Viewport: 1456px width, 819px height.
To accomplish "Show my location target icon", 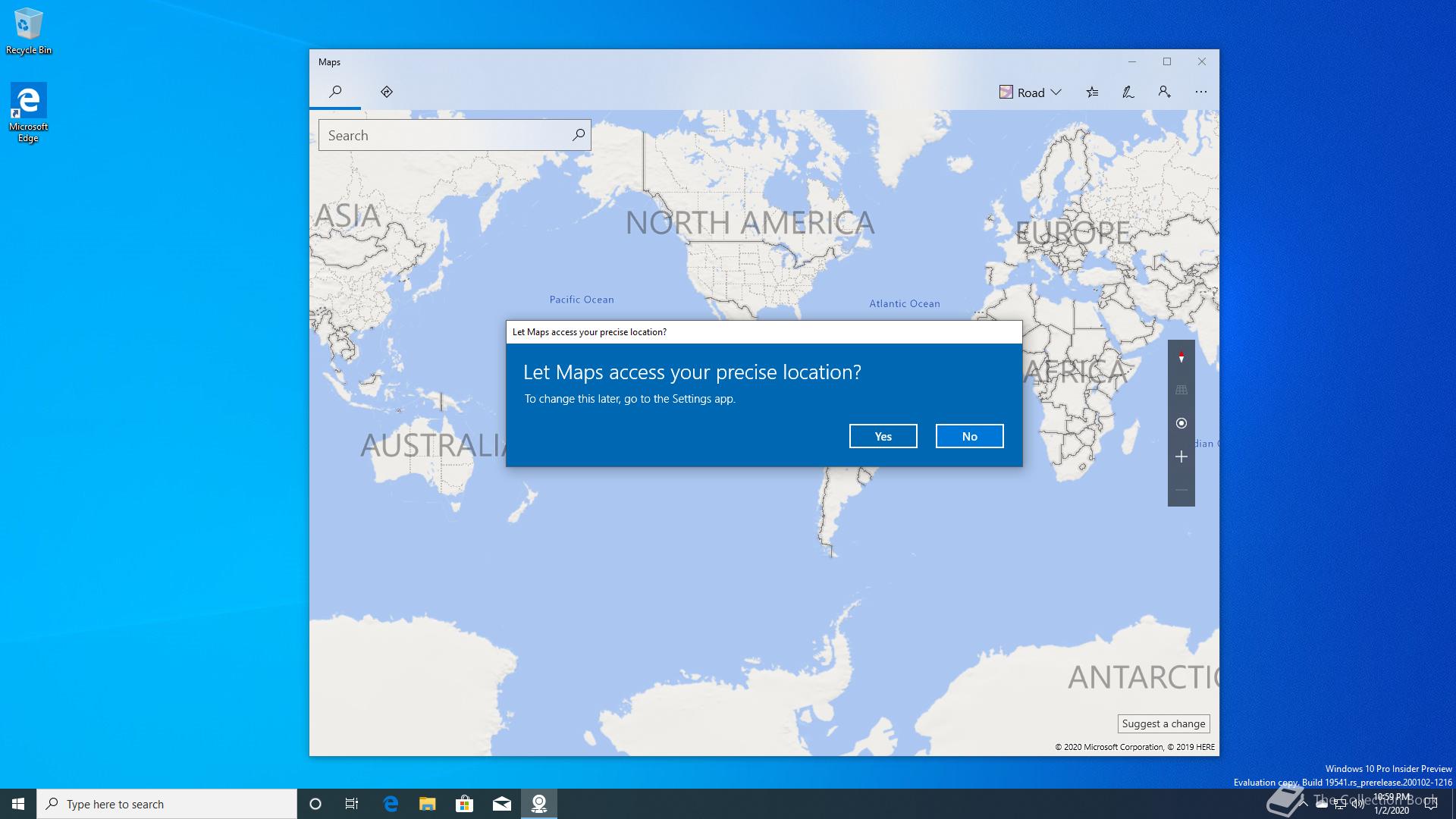I will click(x=1181, y=423).
